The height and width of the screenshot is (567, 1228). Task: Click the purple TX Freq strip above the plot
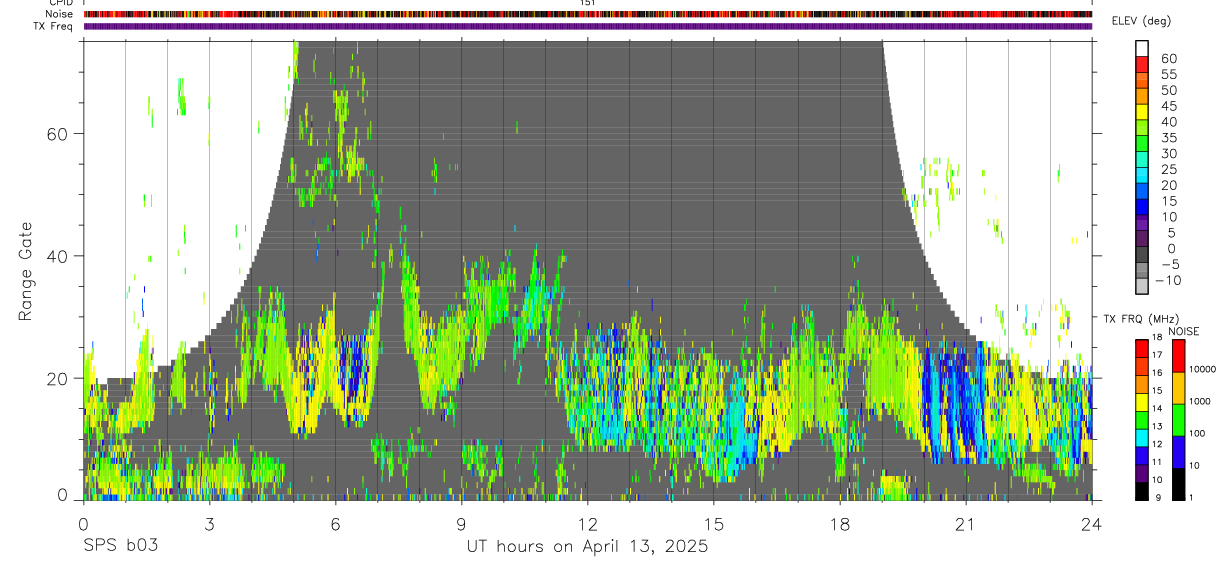(x=588, y=26)
